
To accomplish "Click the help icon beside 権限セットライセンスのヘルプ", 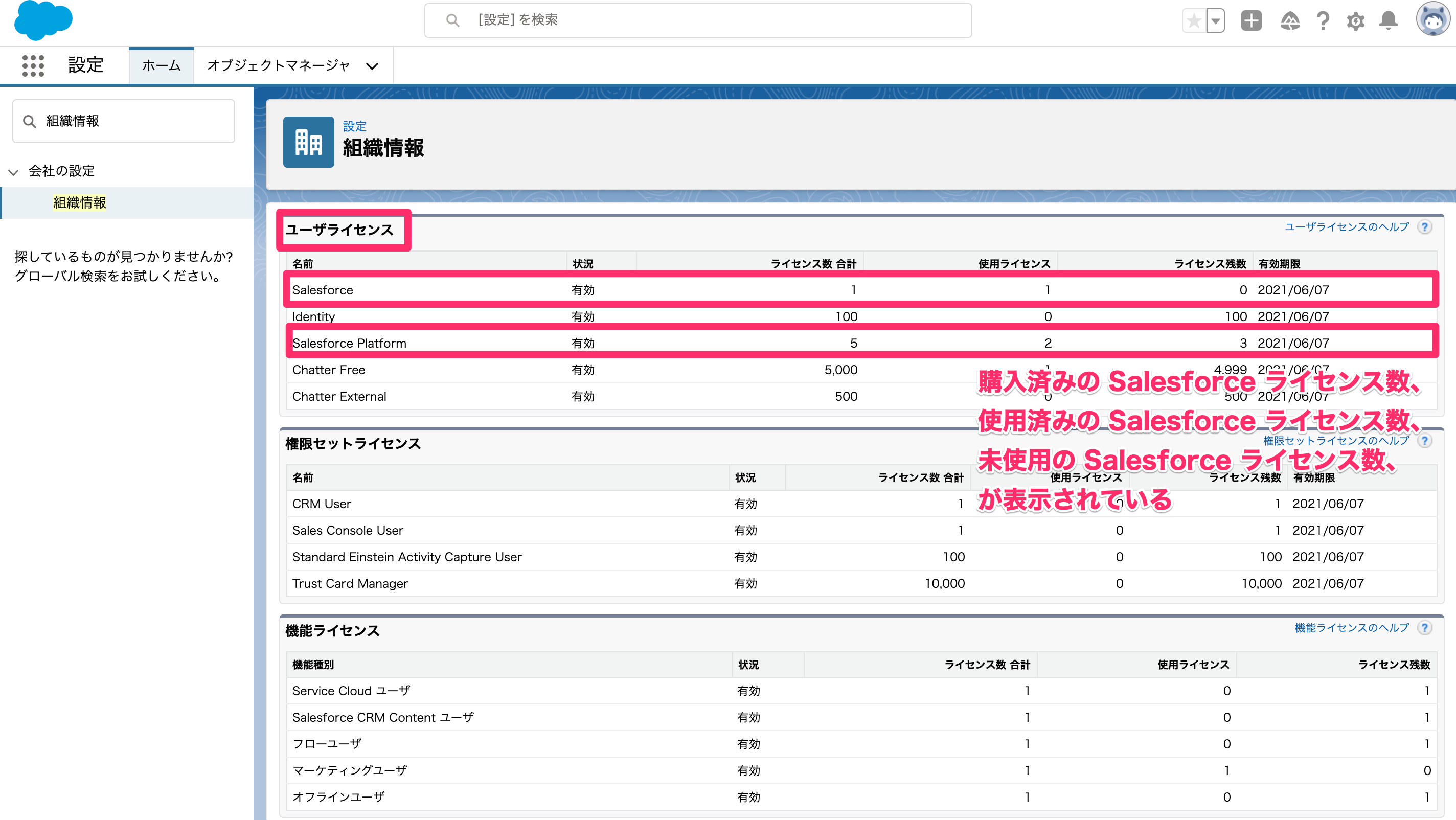I will click(x=1424, y=441).
